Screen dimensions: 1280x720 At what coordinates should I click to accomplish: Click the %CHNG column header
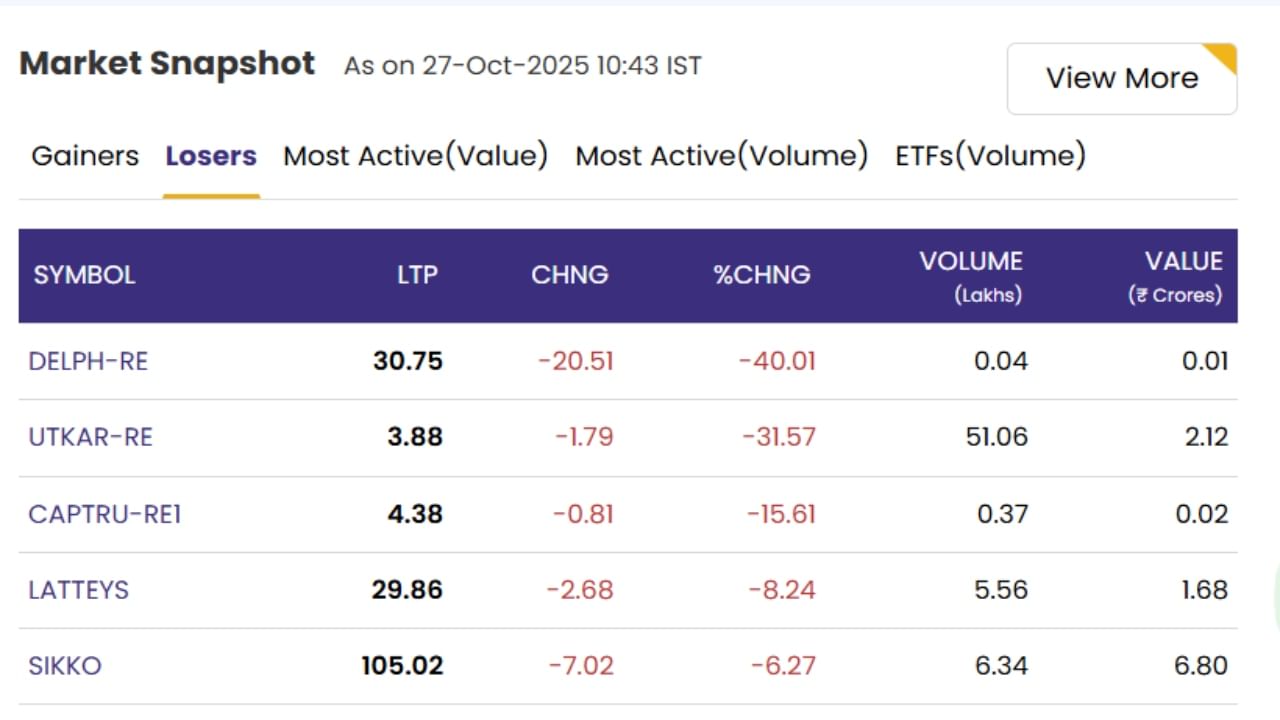coord(761,275)
